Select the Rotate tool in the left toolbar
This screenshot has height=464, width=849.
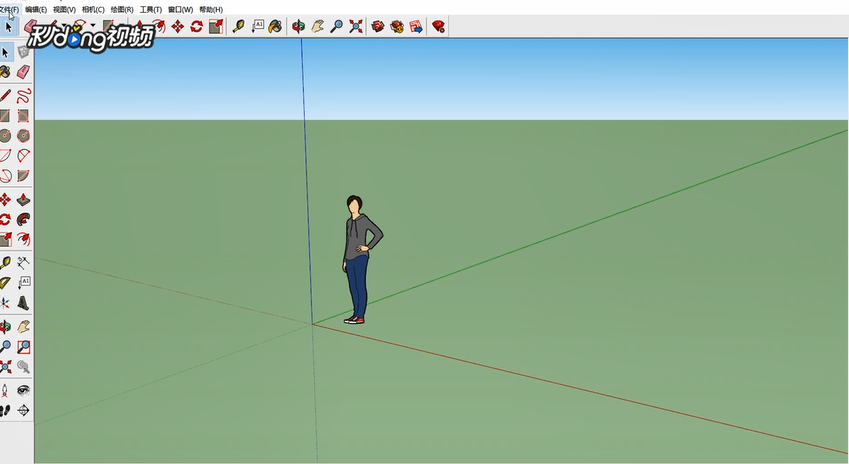coord(5,219)
